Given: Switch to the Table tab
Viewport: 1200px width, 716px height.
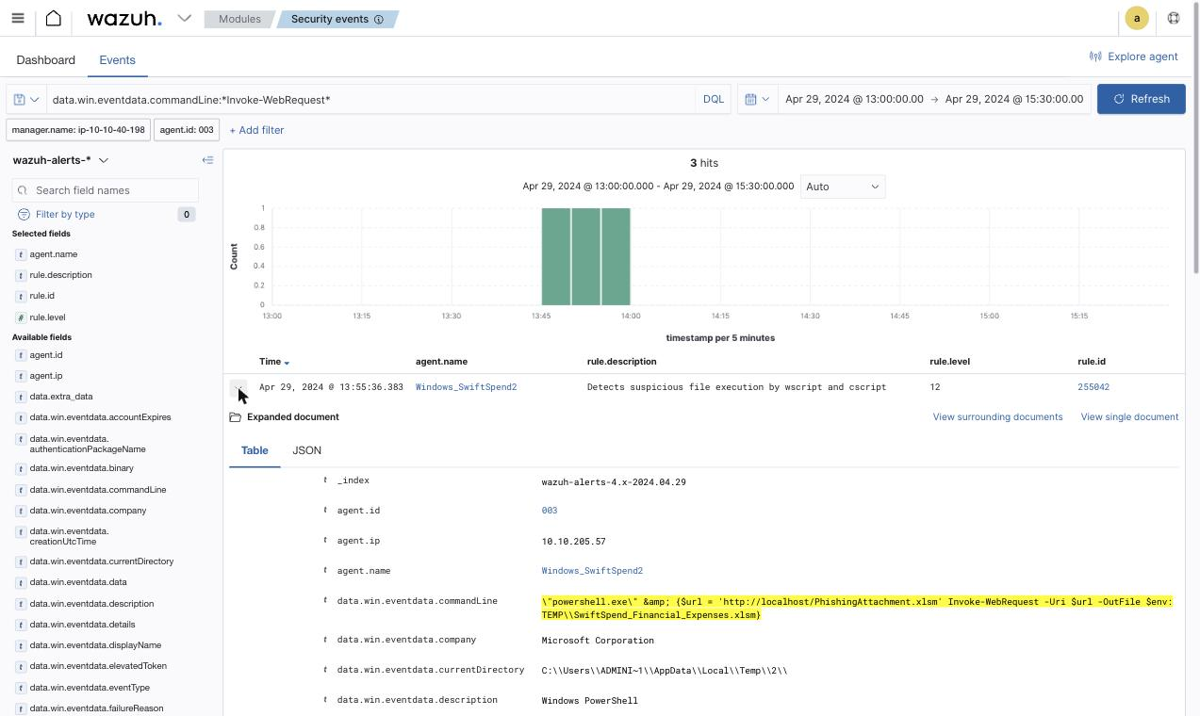Looking at the screenshot, I should click(x=255, y=451).
